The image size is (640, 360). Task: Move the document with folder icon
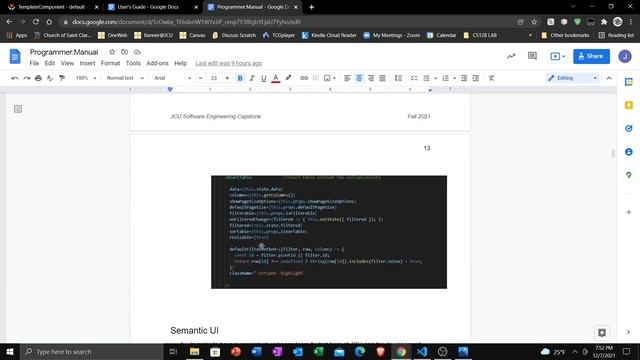tap(124, 52)
